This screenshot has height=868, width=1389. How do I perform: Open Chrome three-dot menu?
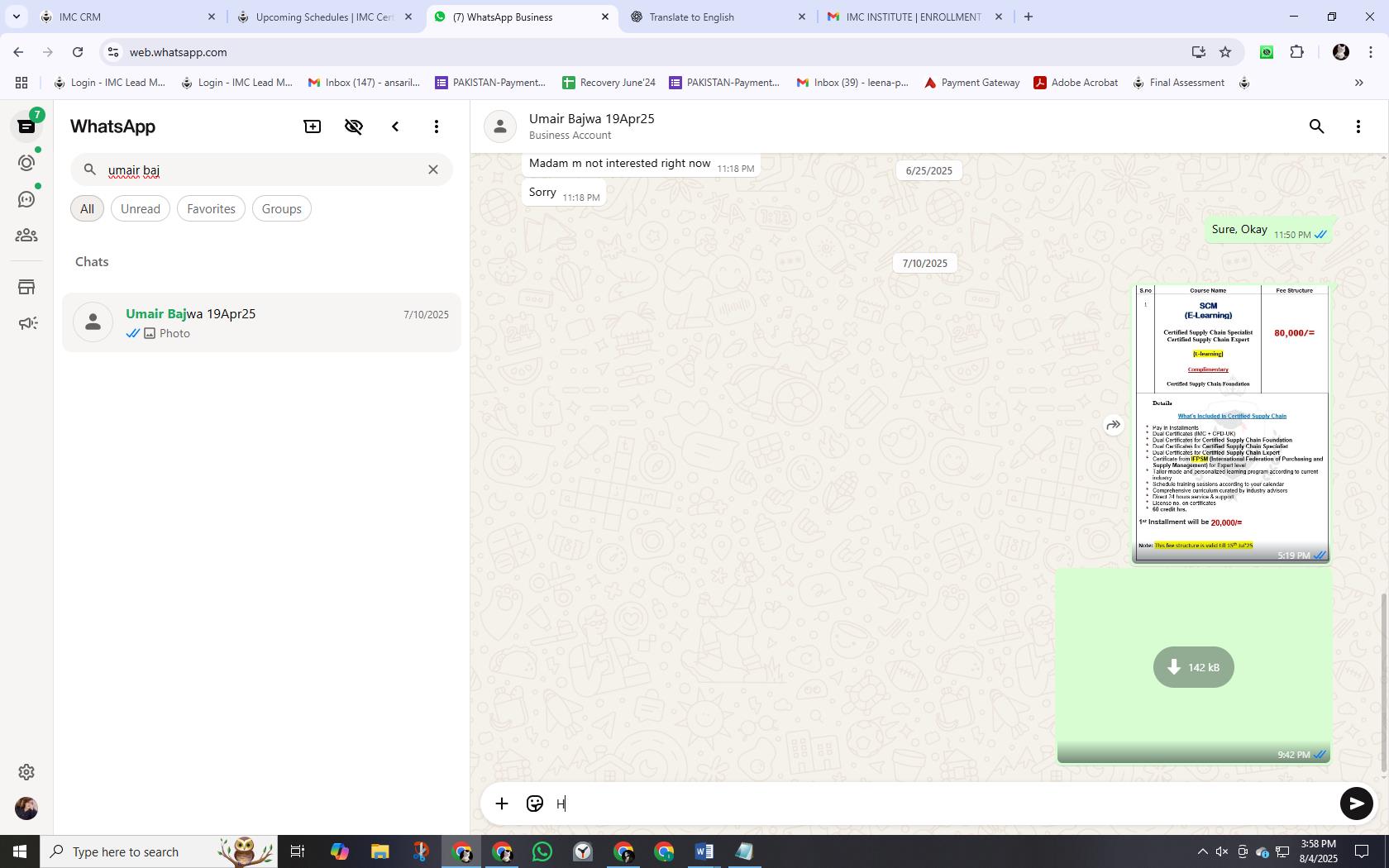(1370, 52)
